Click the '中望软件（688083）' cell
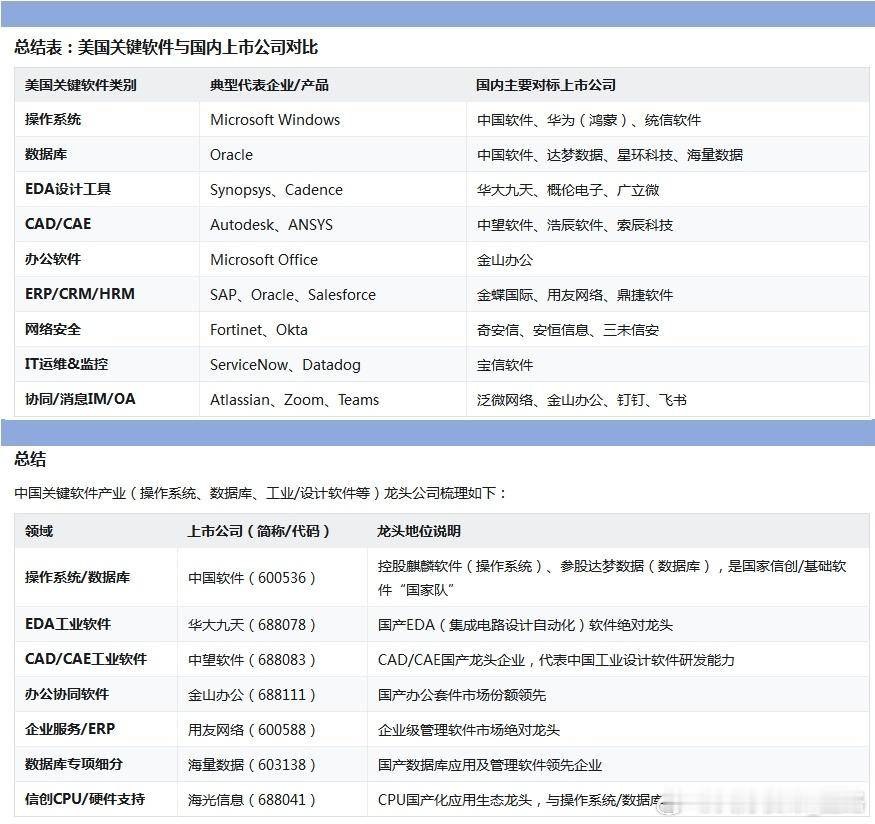This screenshot has height=824, width=875. point(252,660)
